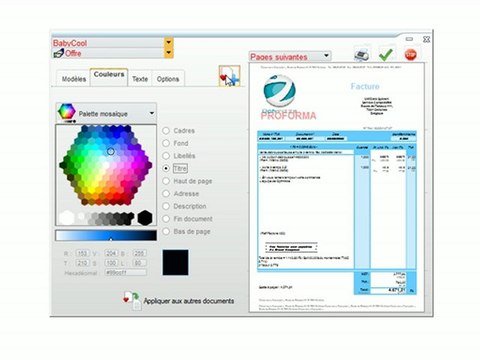This screenshot has width=480, height=360.
Task: Select the Bas de page option
Action: pos(166,231)
